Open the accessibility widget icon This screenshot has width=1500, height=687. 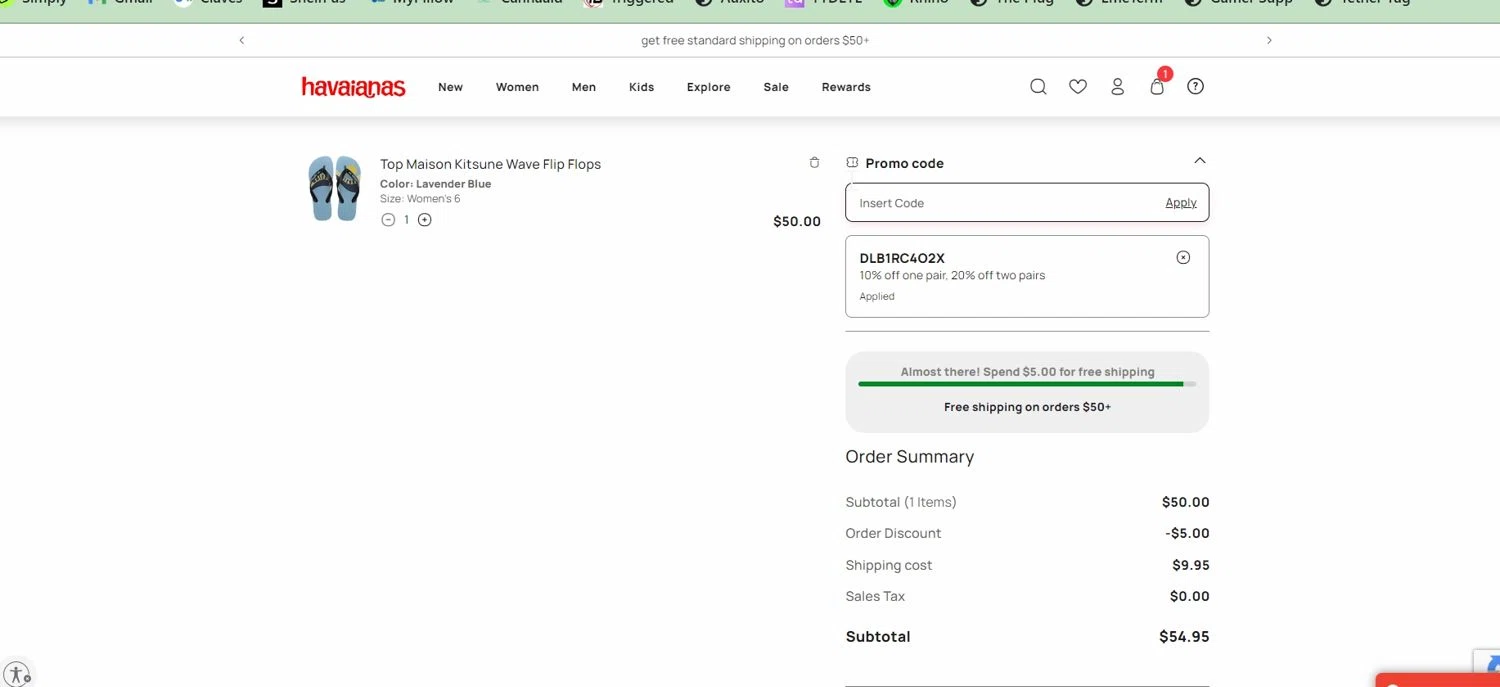(x=17, y=673)
